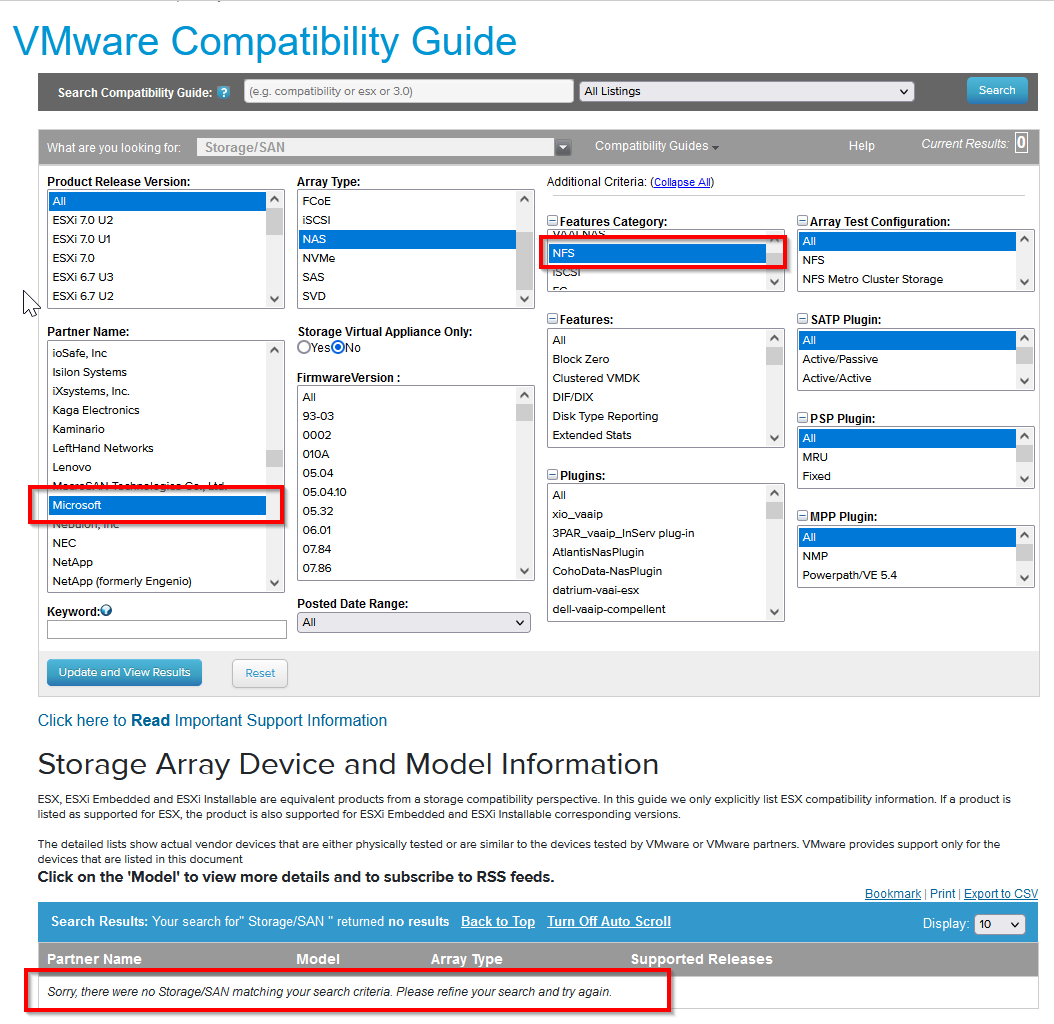Open the Storage/SAN product dropdown arrow
Viewport: 1054px width, 1024px height.
coord(563,147)
